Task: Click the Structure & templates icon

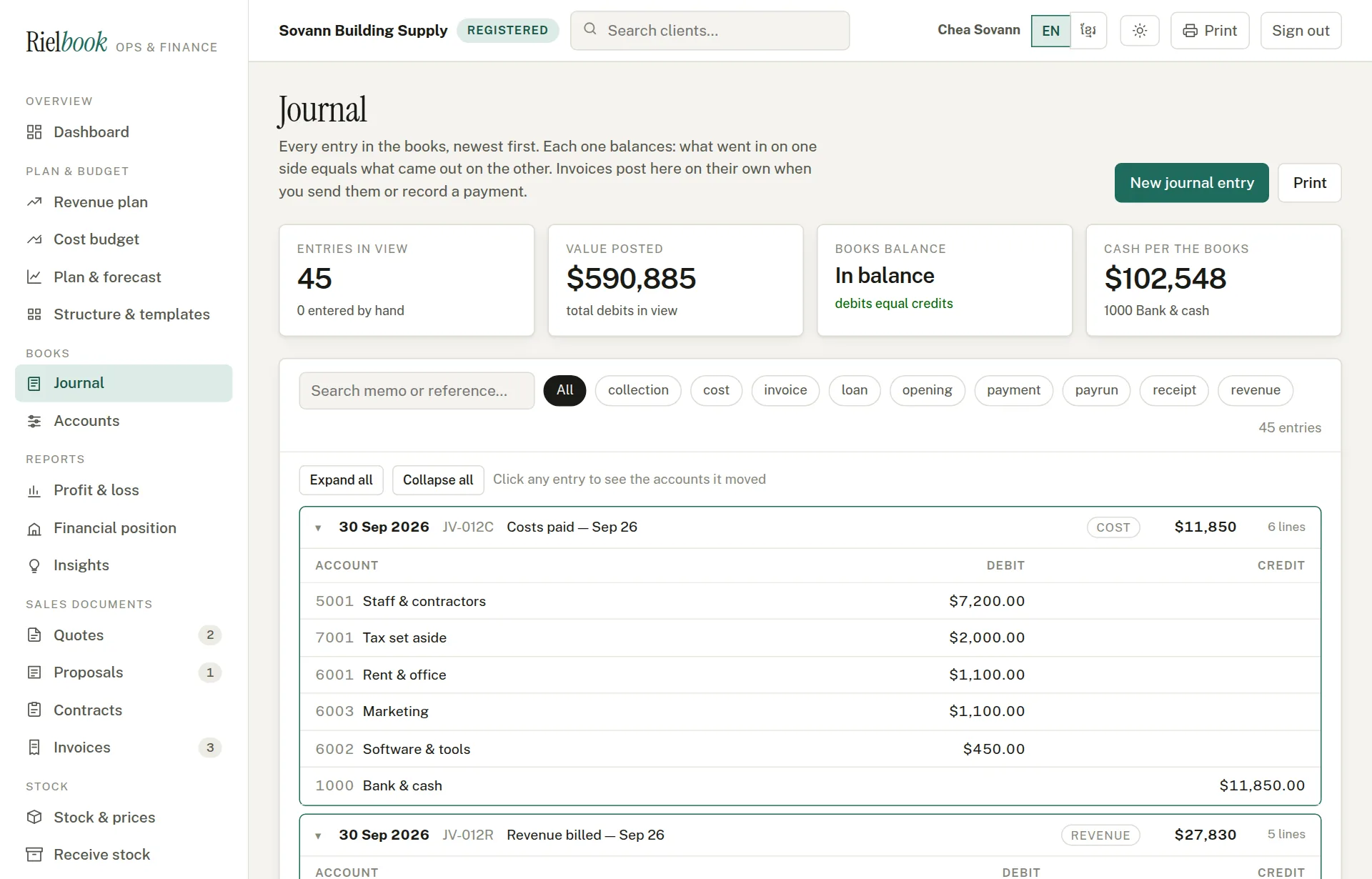Action: pyautogui.click(x=34, y=314)
